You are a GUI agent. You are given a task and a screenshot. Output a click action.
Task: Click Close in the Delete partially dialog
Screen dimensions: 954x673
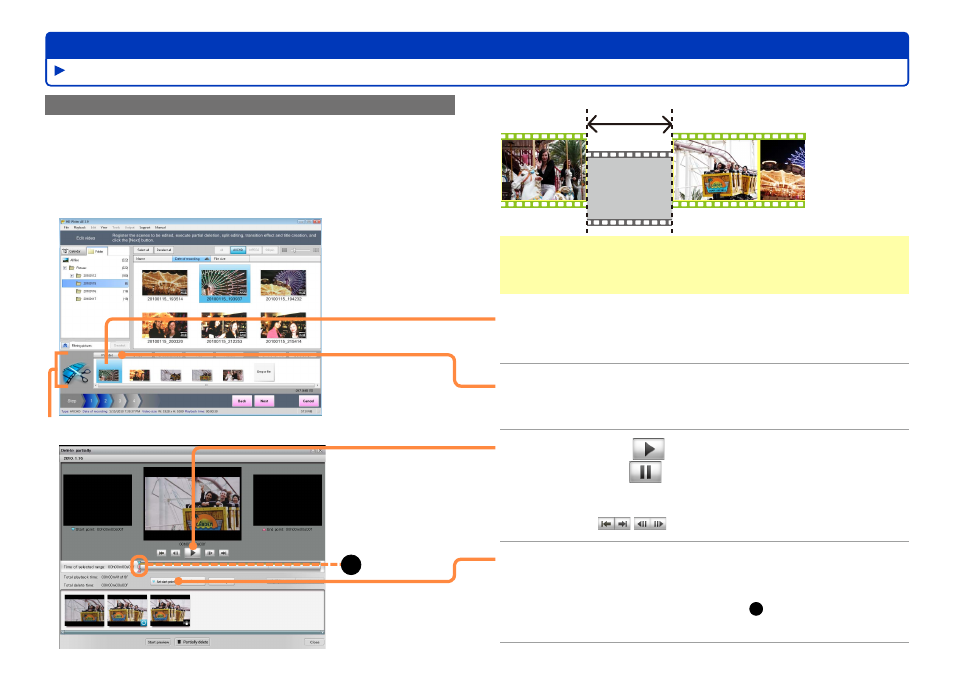[x=314, y=642]
